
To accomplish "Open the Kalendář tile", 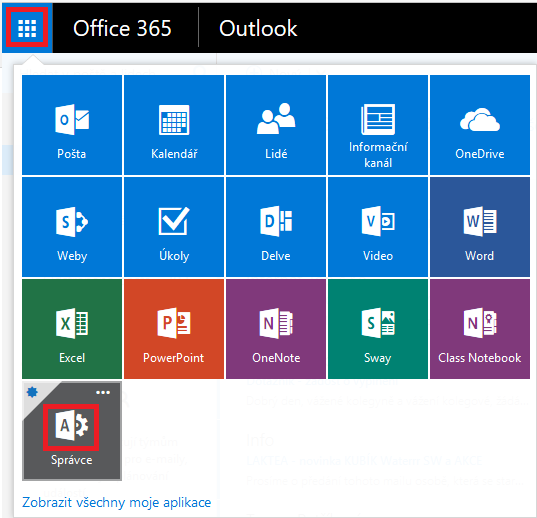I will [x=174, y=125].
